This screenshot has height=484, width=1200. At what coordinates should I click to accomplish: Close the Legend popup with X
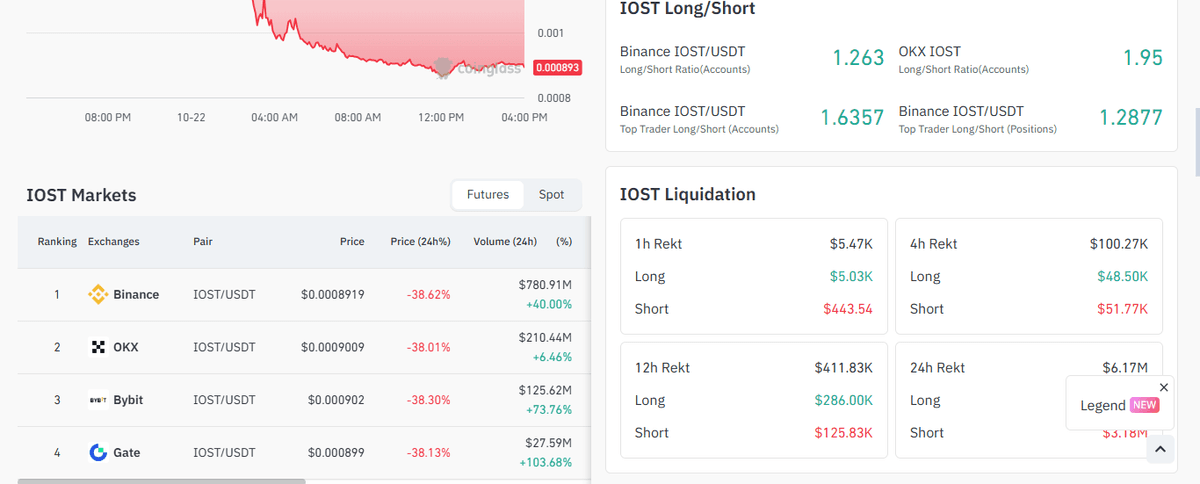[1163, 387]
